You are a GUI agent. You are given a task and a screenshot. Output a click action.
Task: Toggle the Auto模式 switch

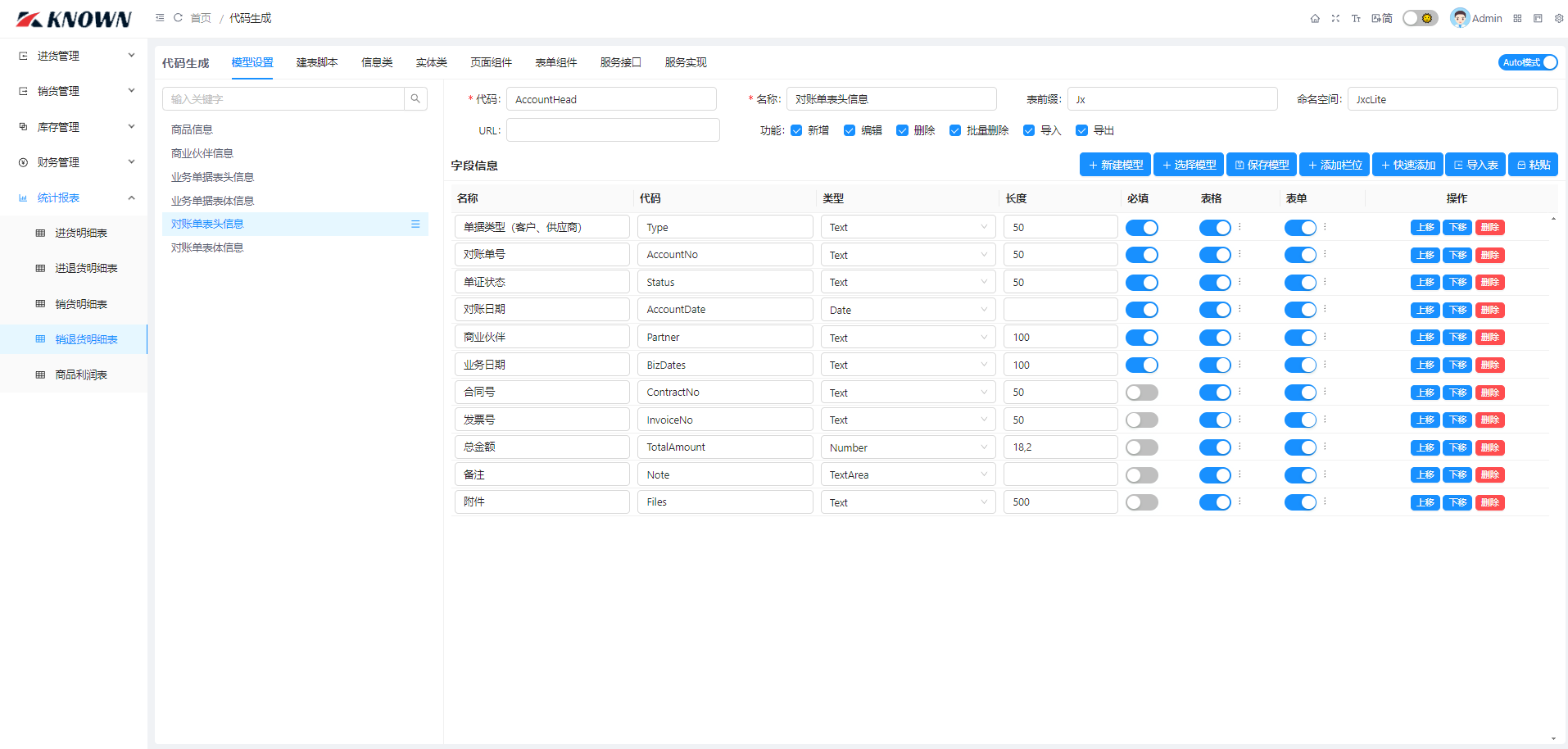pos(1527,62)
